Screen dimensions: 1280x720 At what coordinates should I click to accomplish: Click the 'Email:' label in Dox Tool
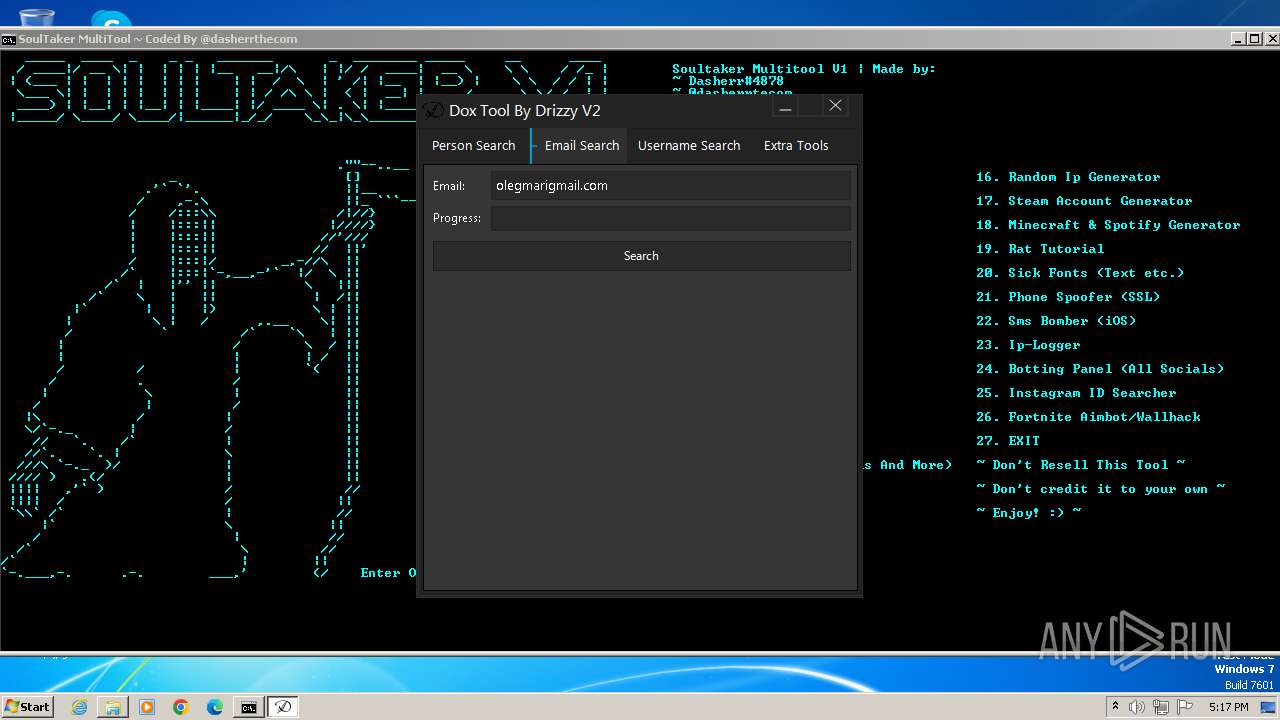coord(449,186)
